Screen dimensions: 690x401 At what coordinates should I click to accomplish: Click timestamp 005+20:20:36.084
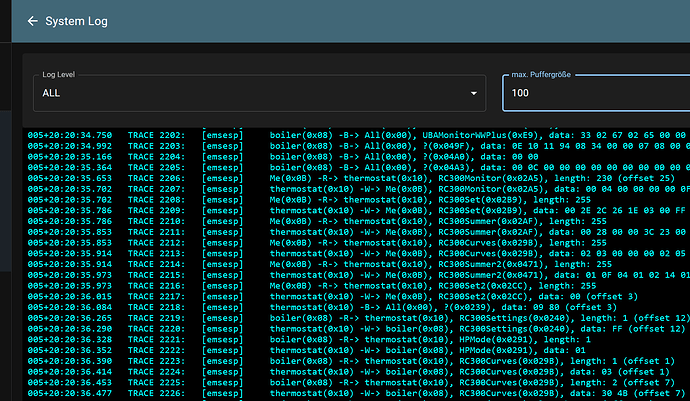(70, 307)
